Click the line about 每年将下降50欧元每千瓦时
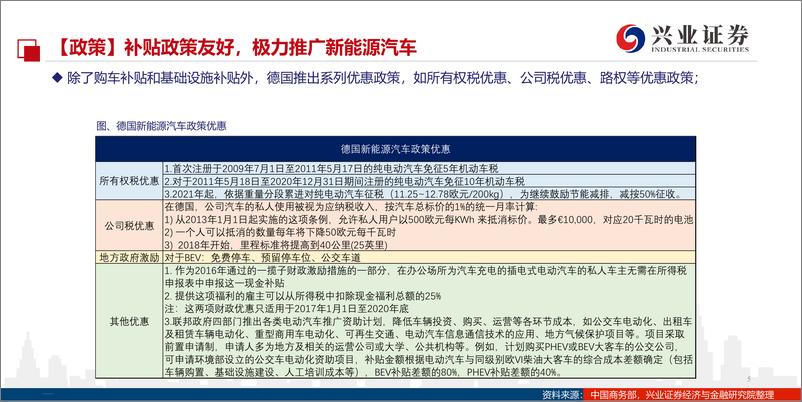The image size is (802, 402). (x=280, y=232)
